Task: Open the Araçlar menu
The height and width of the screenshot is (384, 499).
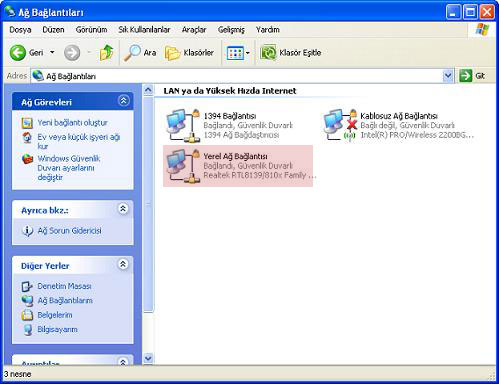Action: point(194,30)
